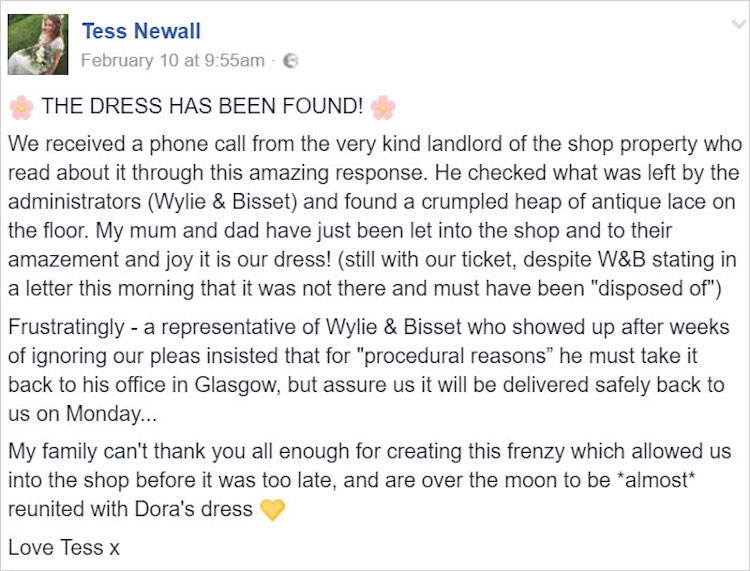Click the February 10 at 9:55am timestamp

pyautogui.click(x=172, y=60)
